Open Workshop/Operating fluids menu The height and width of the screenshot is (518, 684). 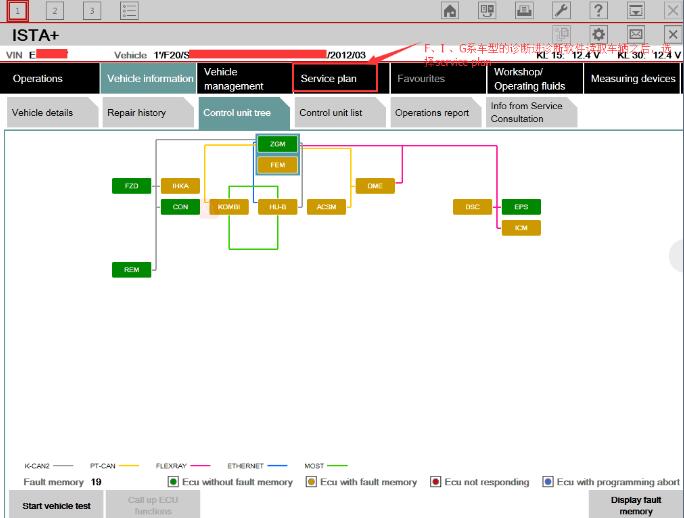(x=534, y=79)
